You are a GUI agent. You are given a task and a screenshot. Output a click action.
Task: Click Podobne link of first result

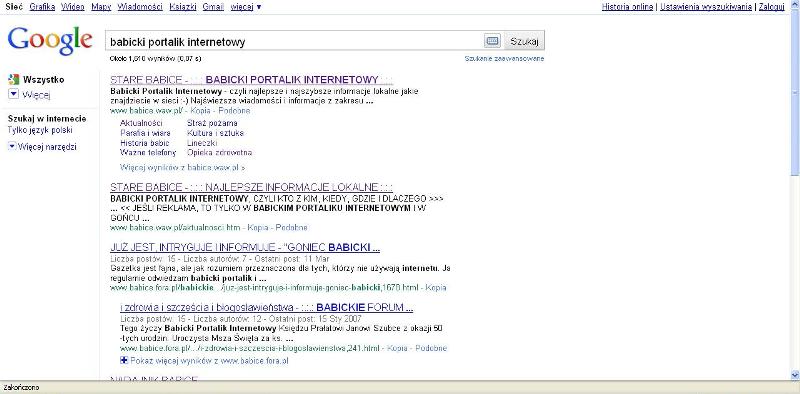pyautogui.click(x=234, y=110)
